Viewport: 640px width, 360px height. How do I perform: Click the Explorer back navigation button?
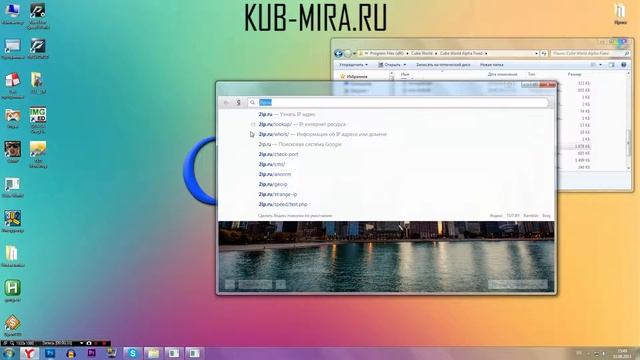(x=338, y=53)
